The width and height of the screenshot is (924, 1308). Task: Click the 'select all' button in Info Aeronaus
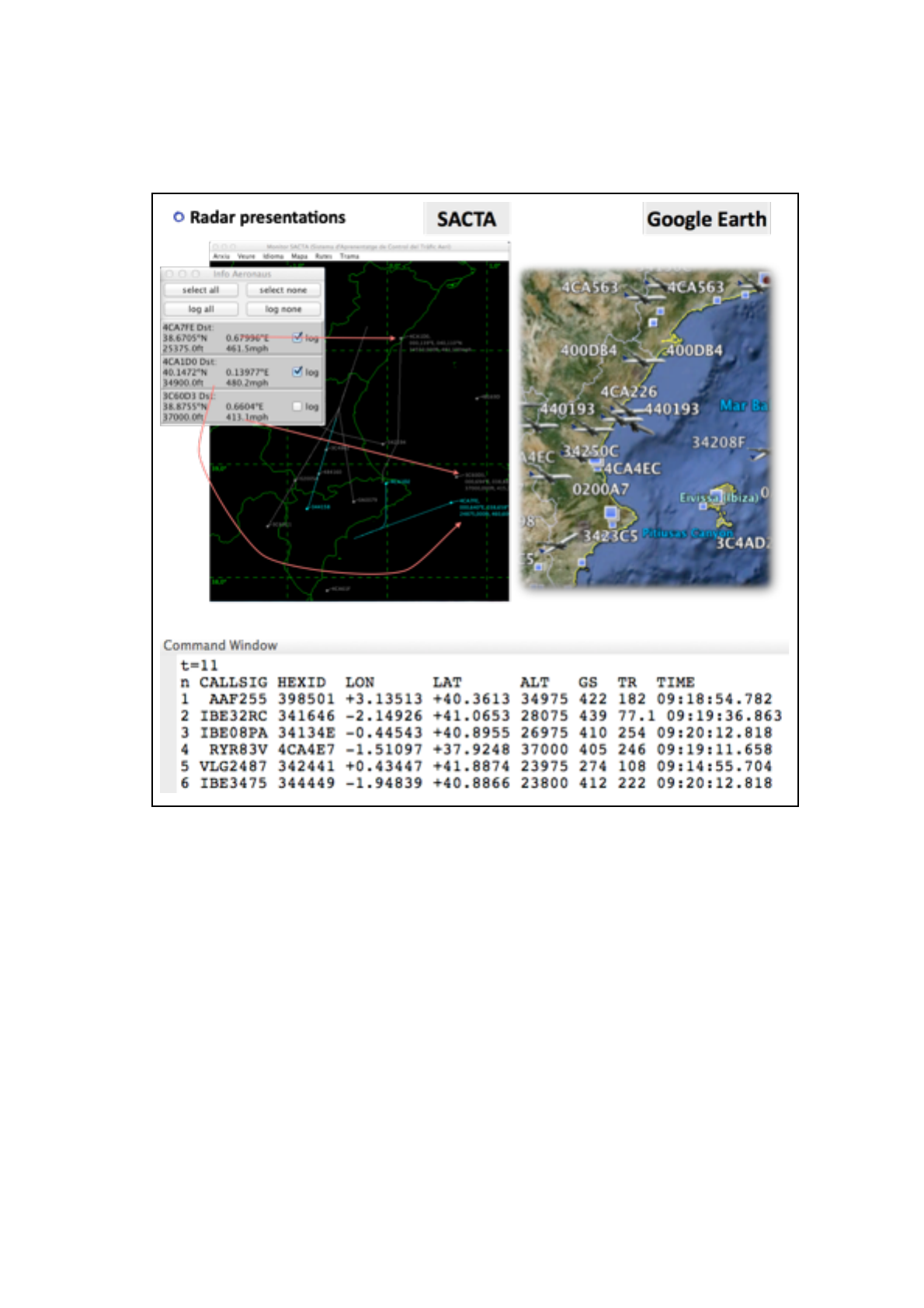[x=200, y=290]
